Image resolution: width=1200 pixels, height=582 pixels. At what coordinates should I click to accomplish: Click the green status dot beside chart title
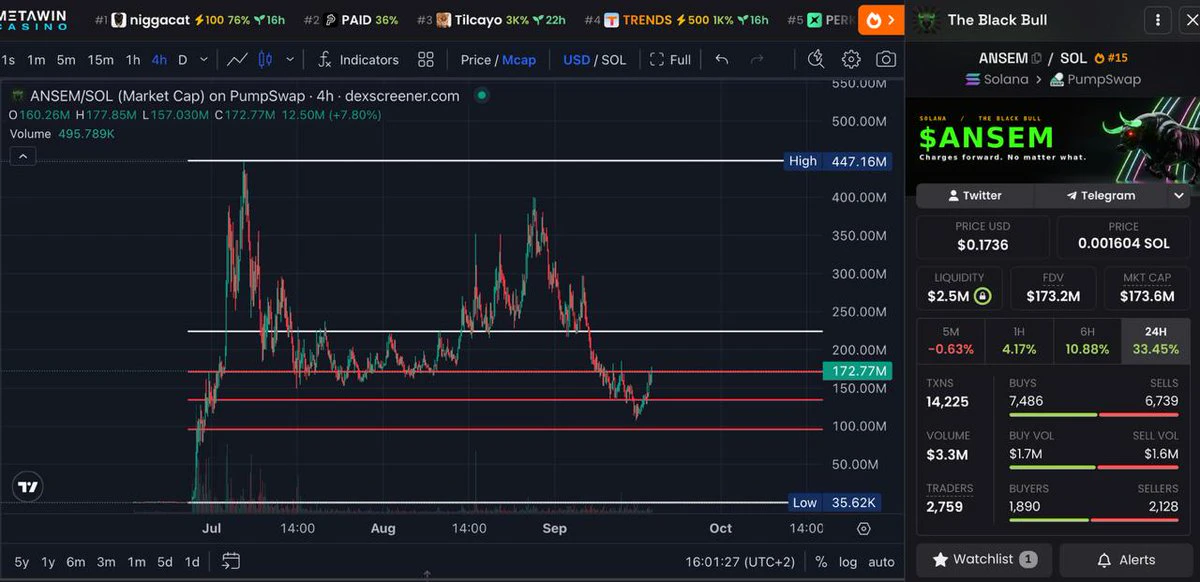click(482, 96)
